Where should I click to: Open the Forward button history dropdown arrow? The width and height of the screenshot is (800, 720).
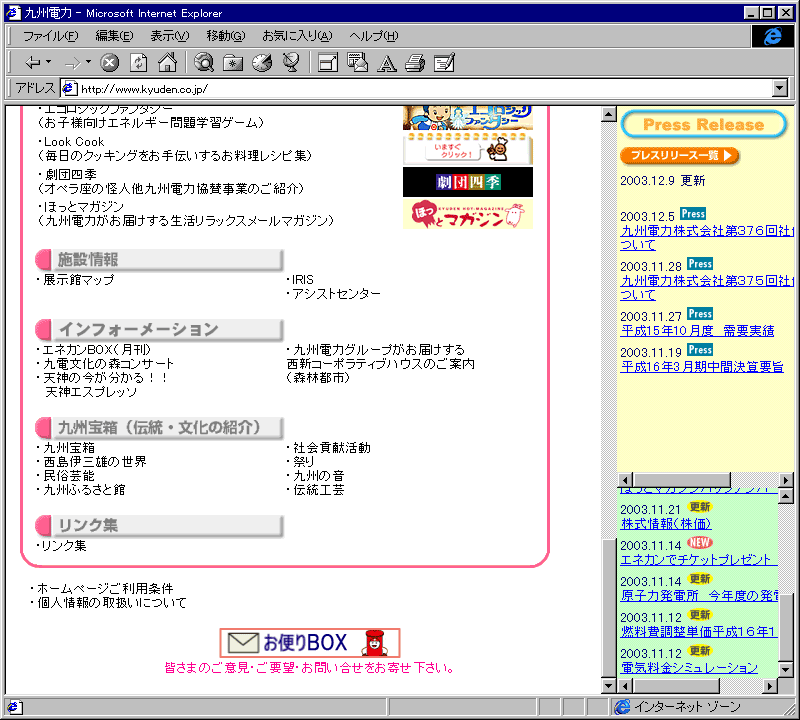coord(88,62)
